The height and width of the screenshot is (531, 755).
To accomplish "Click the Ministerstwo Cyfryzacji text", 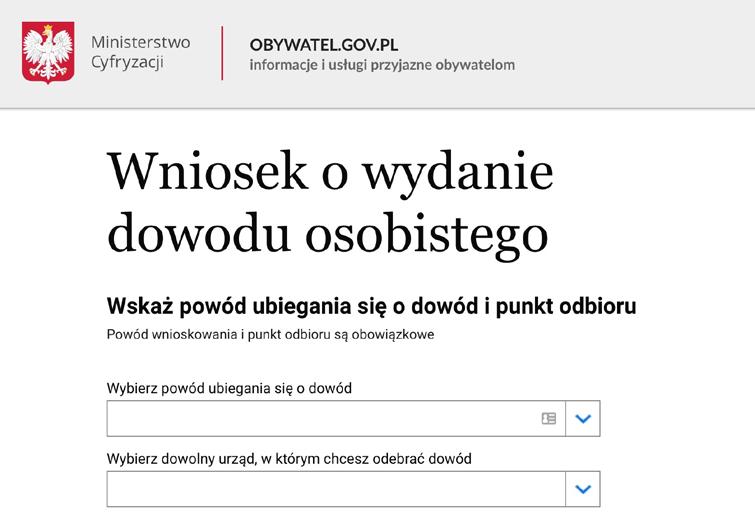I will click(x=141, y=52).
